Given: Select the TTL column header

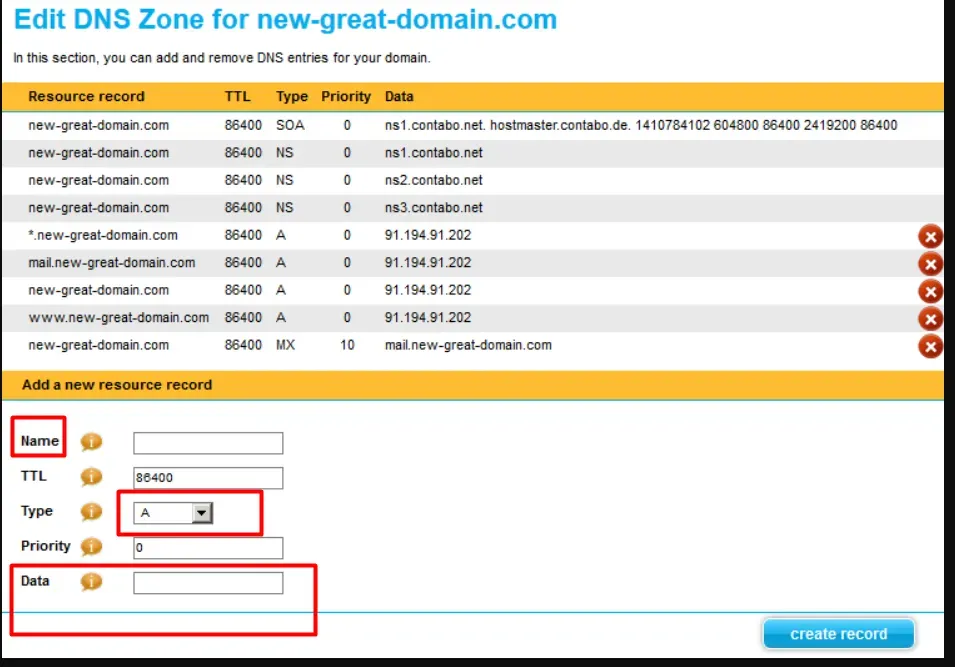Looking at the screenshot, I should pyautogui.click(x=238, y=96).
